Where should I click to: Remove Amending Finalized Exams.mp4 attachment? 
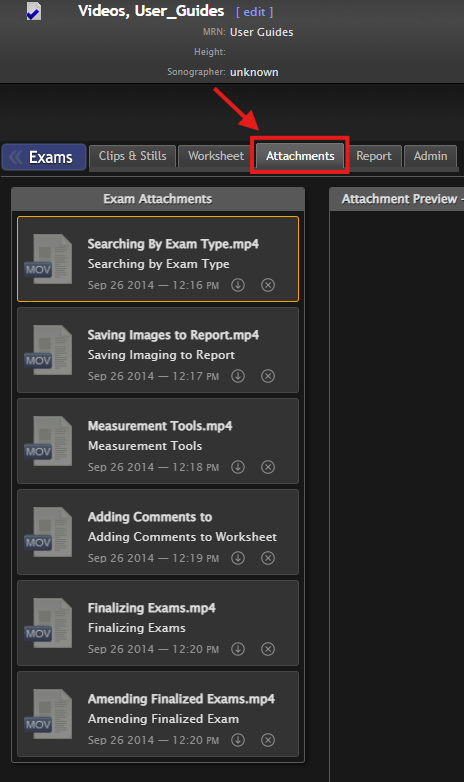[x=268, y=740]
